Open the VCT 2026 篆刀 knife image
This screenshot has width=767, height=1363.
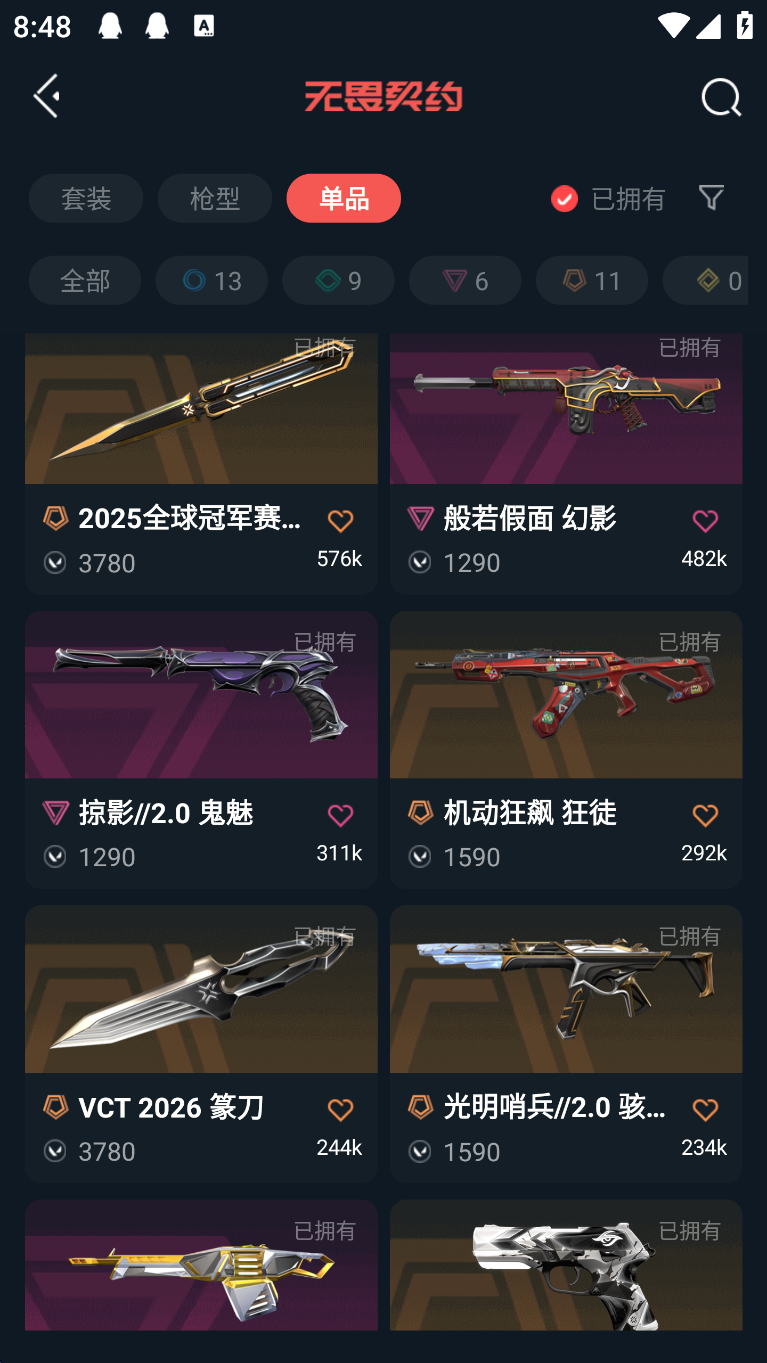tap(201, 989)
